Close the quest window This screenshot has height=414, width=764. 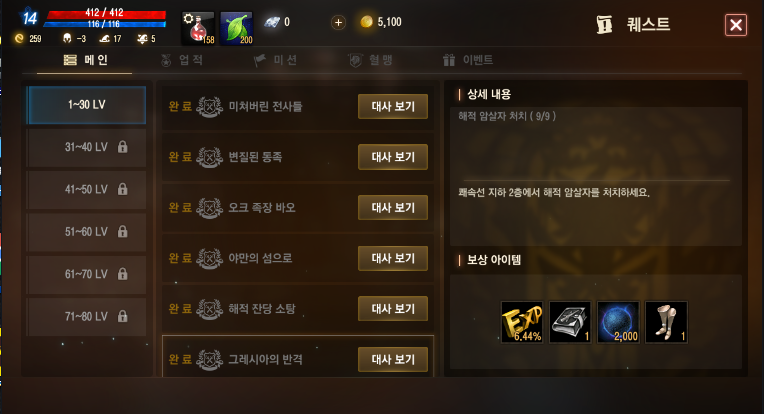(x=736, y=25)
